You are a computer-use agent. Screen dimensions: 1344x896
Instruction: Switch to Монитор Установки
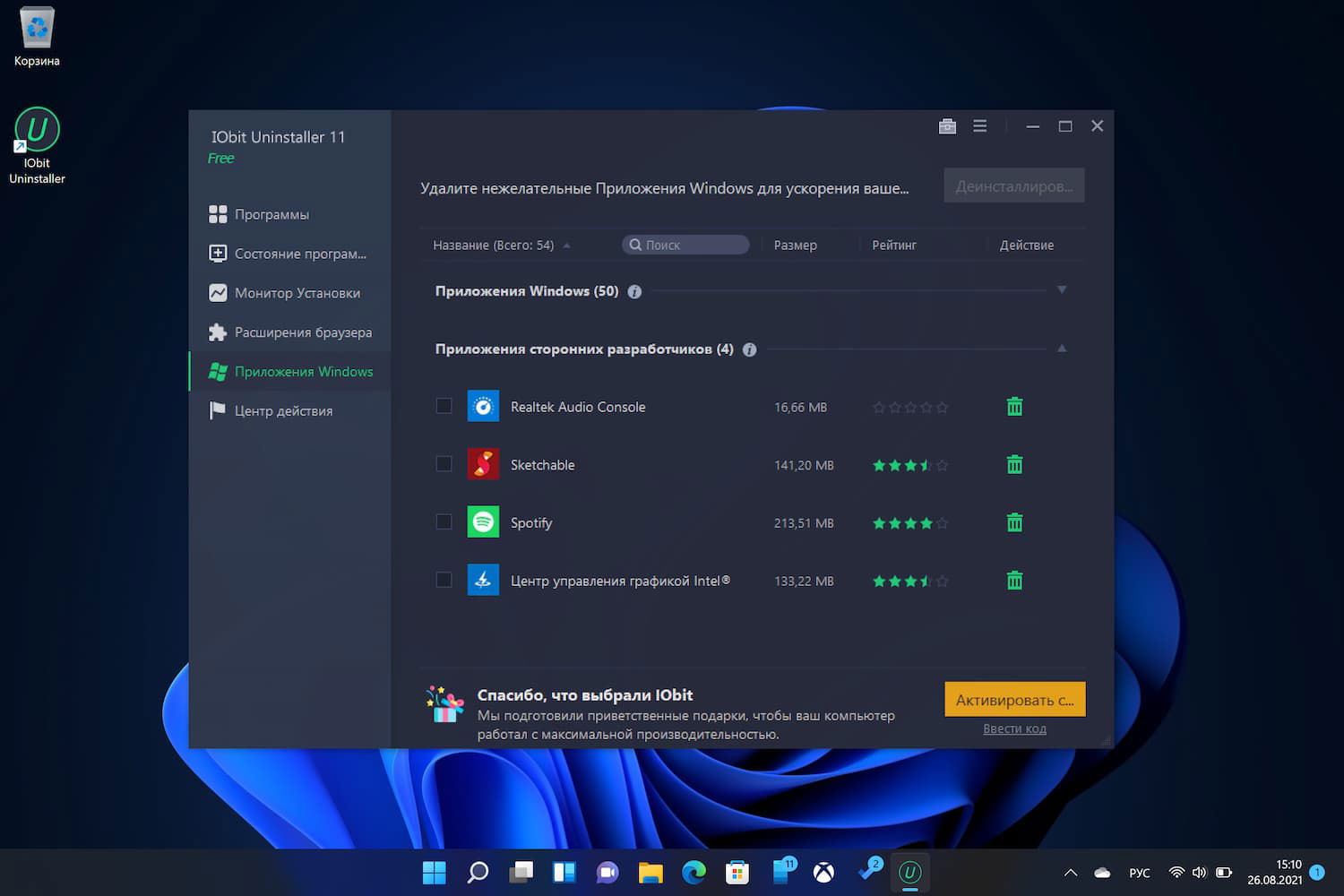click(x=290, y=293)
